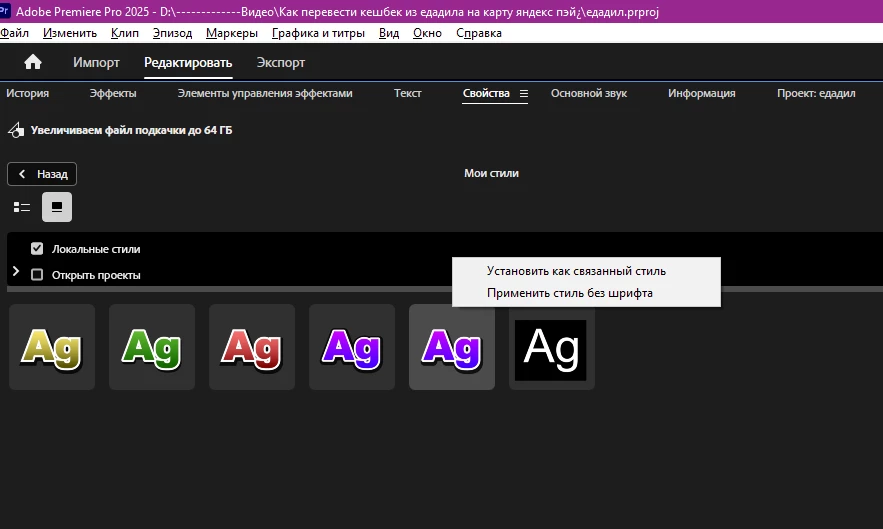Viewport: 883px width, 529px height.
Task: Switch to thumbnail grid view of styles
Action: click(57, 207)
